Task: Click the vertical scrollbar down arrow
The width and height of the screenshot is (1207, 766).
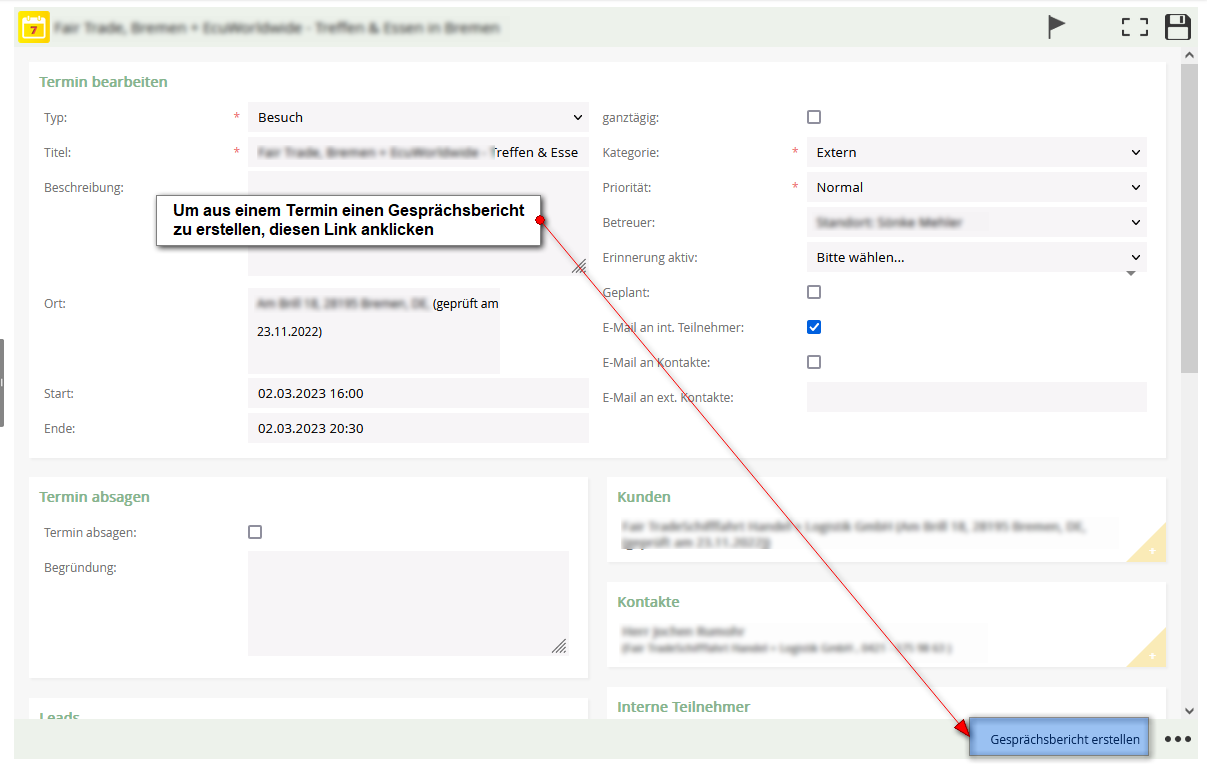Action: coord(1189,710)
